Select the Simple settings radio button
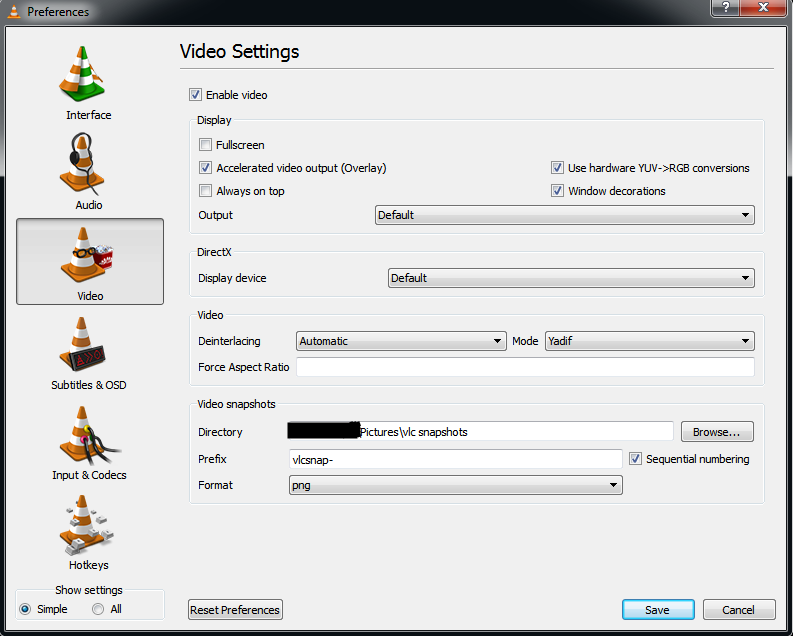This screenshot has height=636, width=793. [x=25, y=609]
